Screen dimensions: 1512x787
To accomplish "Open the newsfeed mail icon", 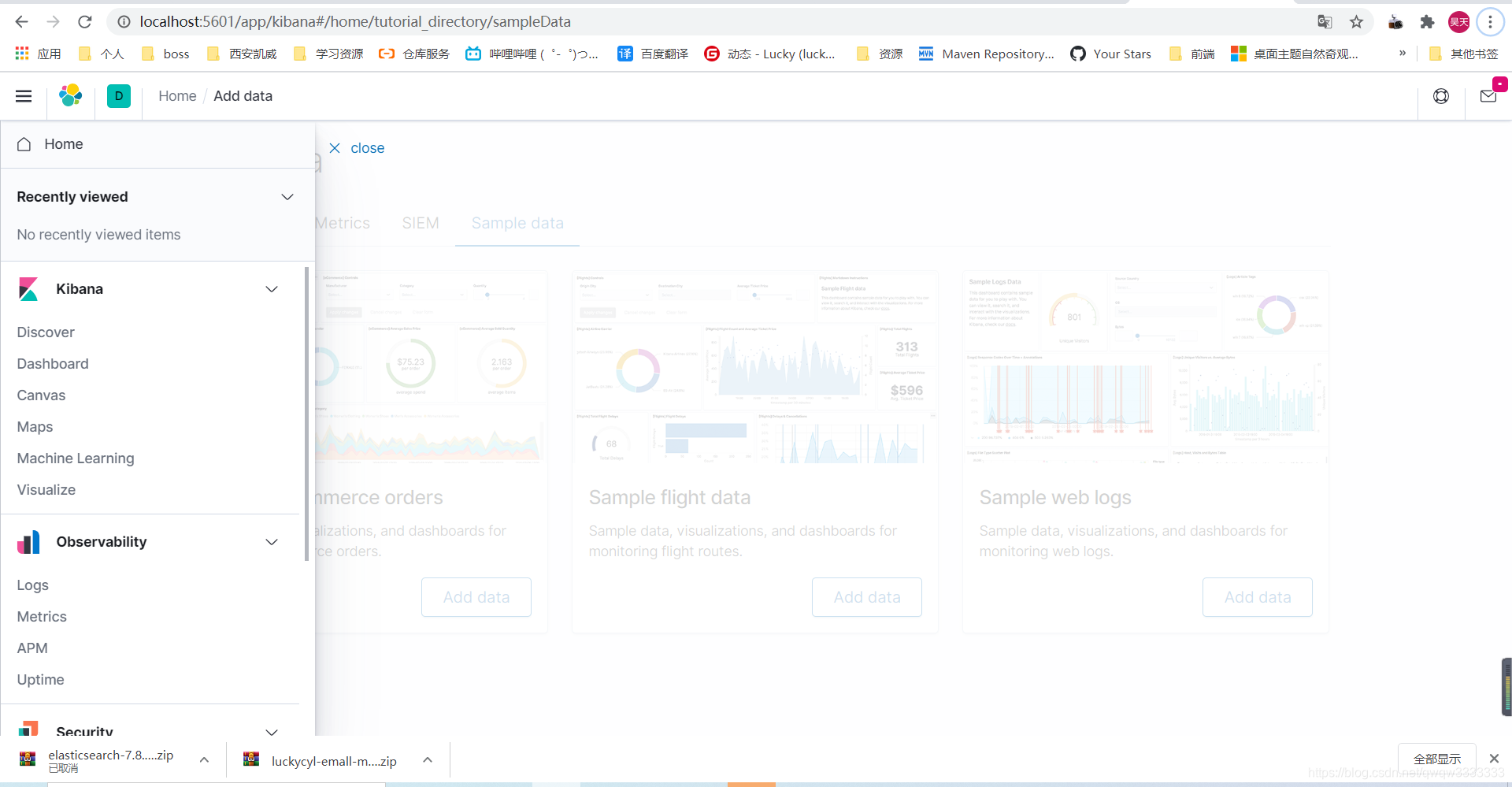I will click(1488, 96).
